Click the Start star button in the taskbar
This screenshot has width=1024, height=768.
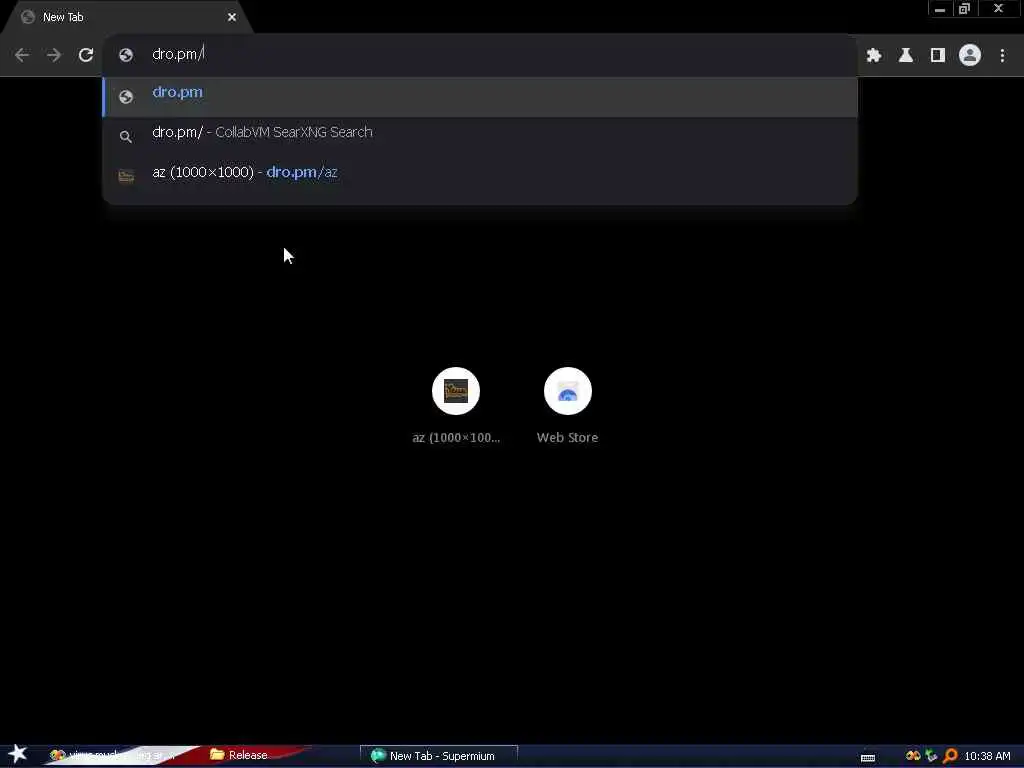[x=18, y=754]
